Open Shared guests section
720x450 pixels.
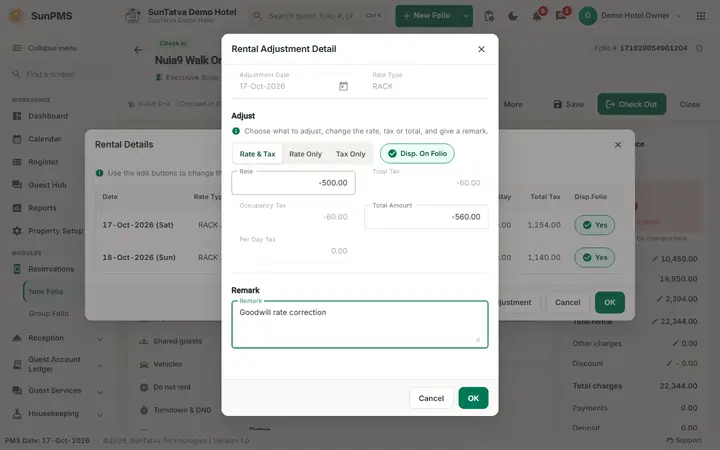171,341
